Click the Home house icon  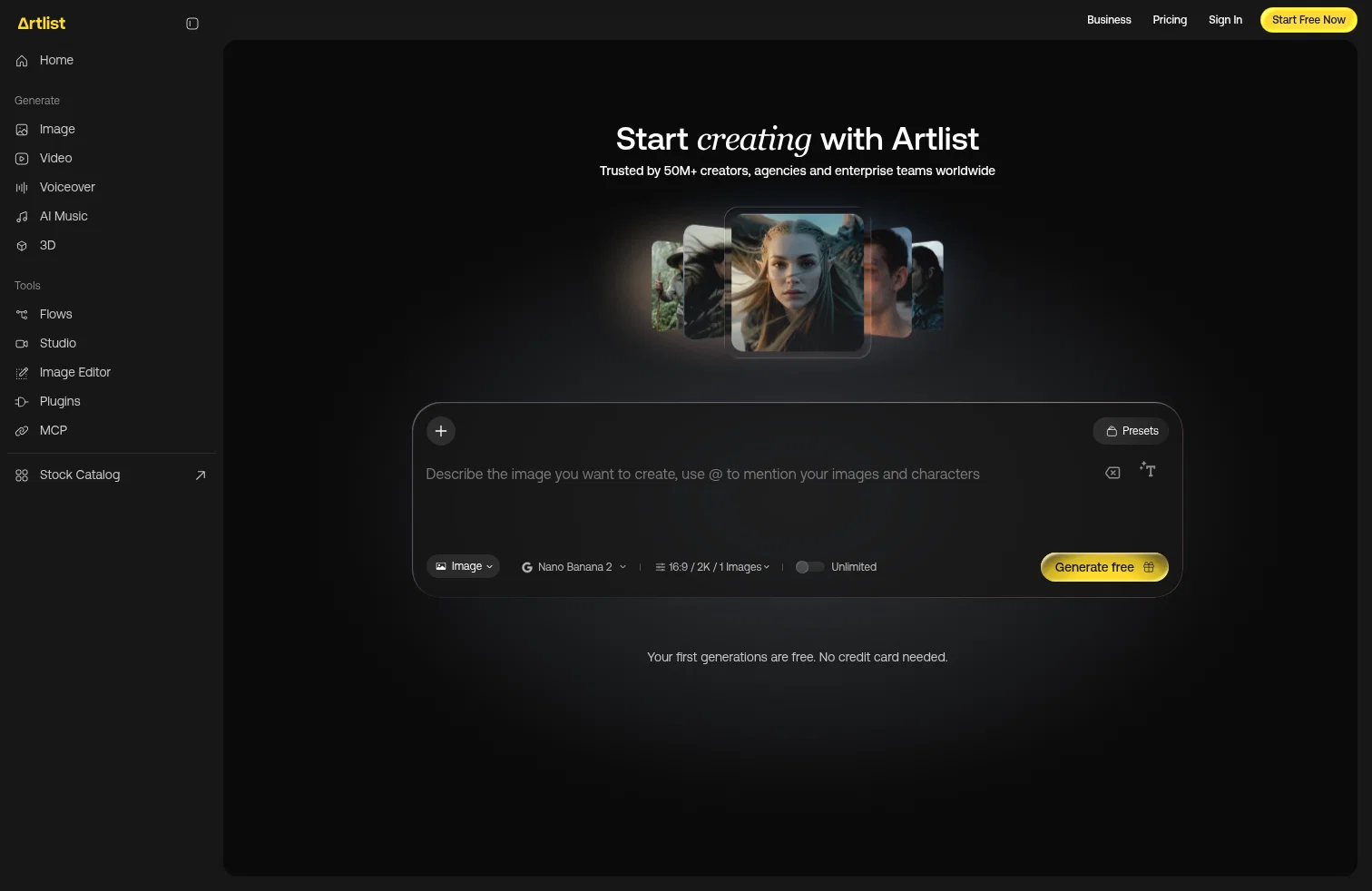point(22,61)
